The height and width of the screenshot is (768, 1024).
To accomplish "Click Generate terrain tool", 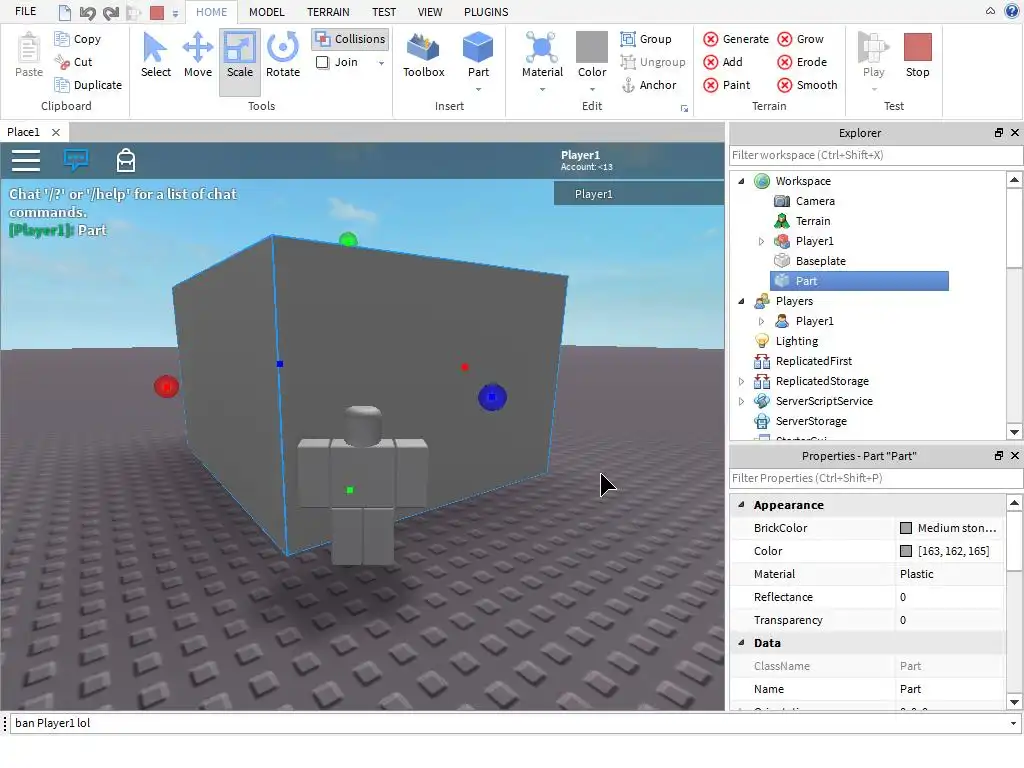I will (736, 39).
